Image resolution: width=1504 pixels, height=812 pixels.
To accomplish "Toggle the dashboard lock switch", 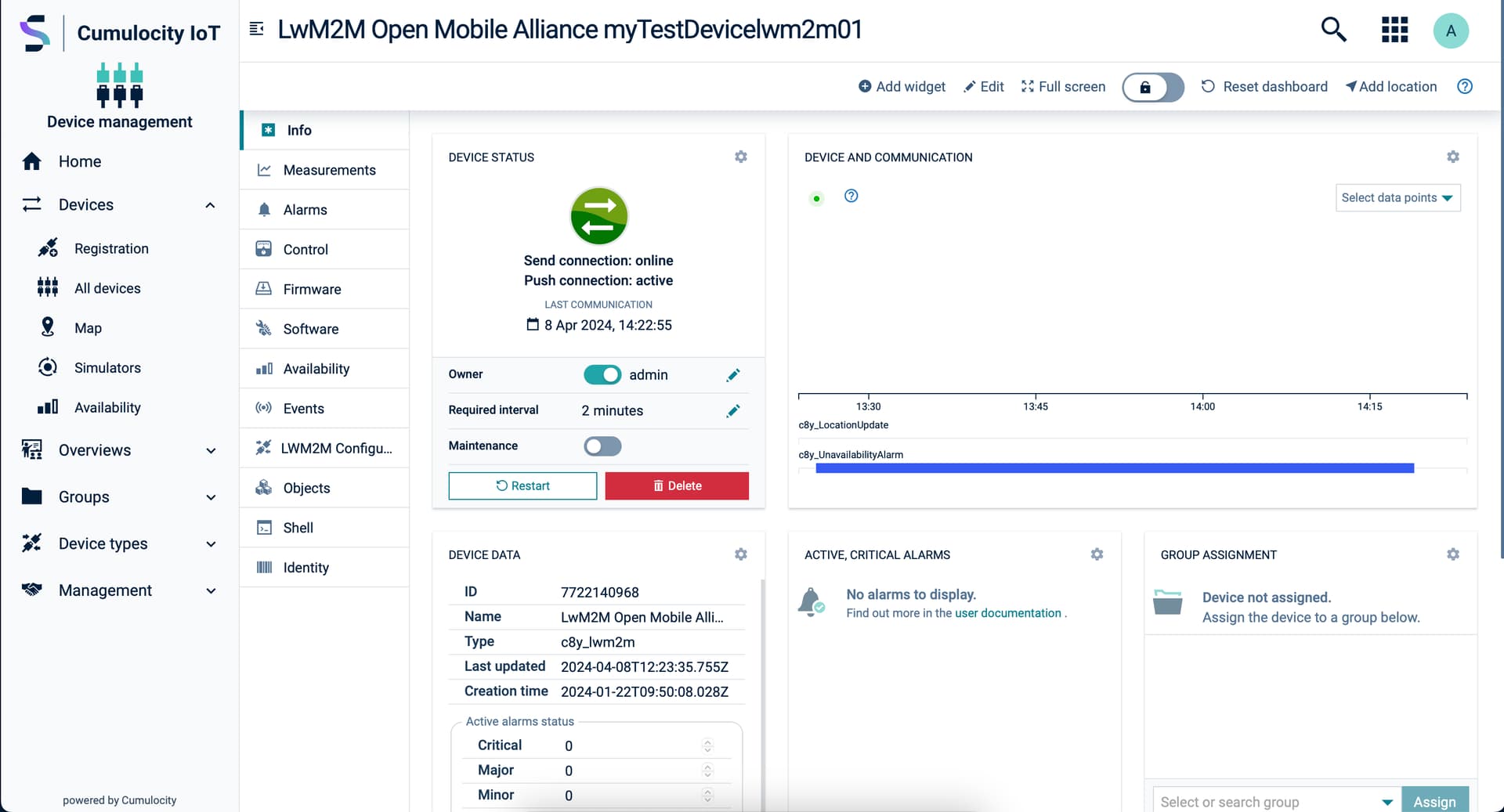I will click(x=1153, y=87).
